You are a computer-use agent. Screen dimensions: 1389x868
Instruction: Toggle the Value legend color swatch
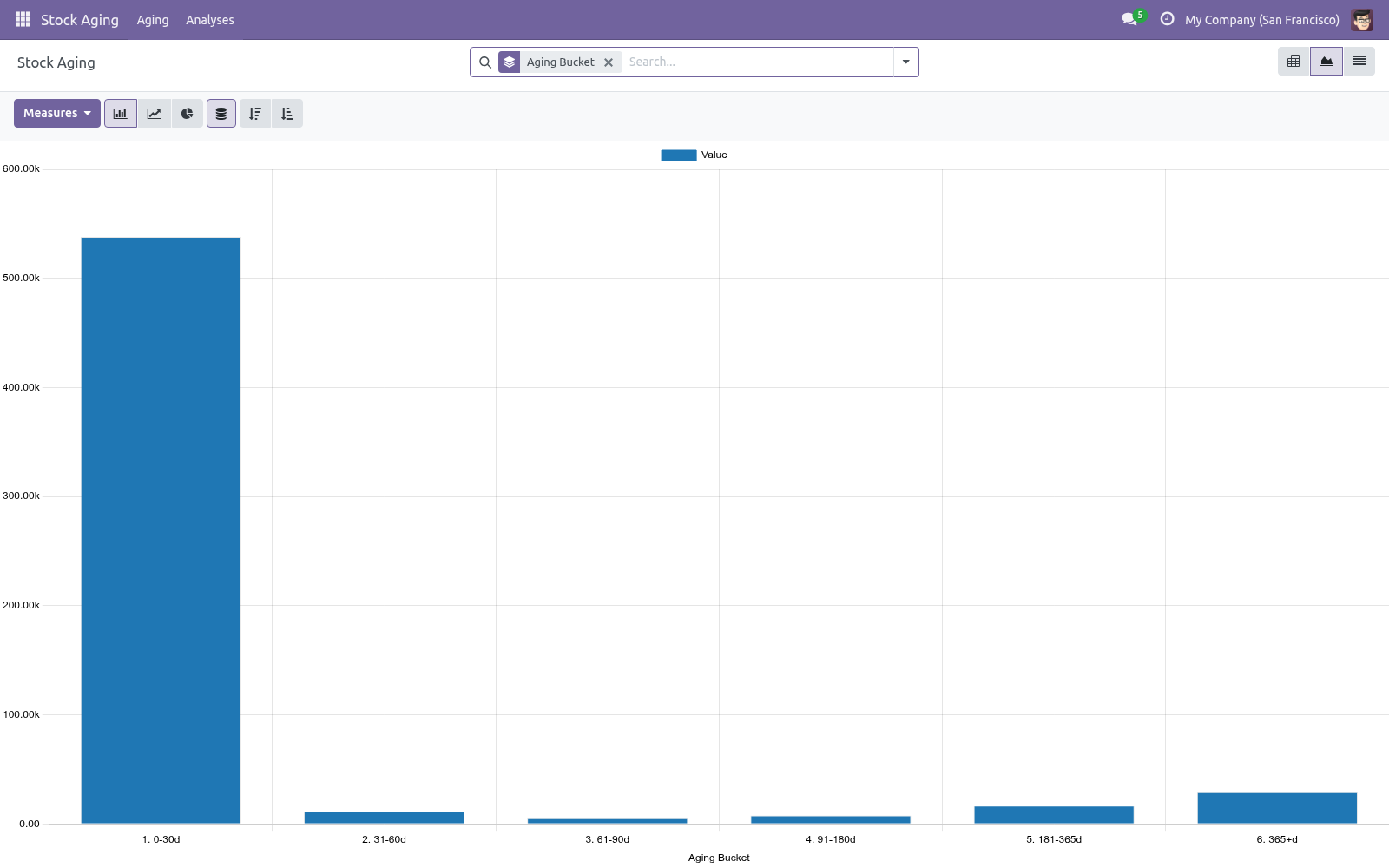pyautogui.click(x=679, y=155)
